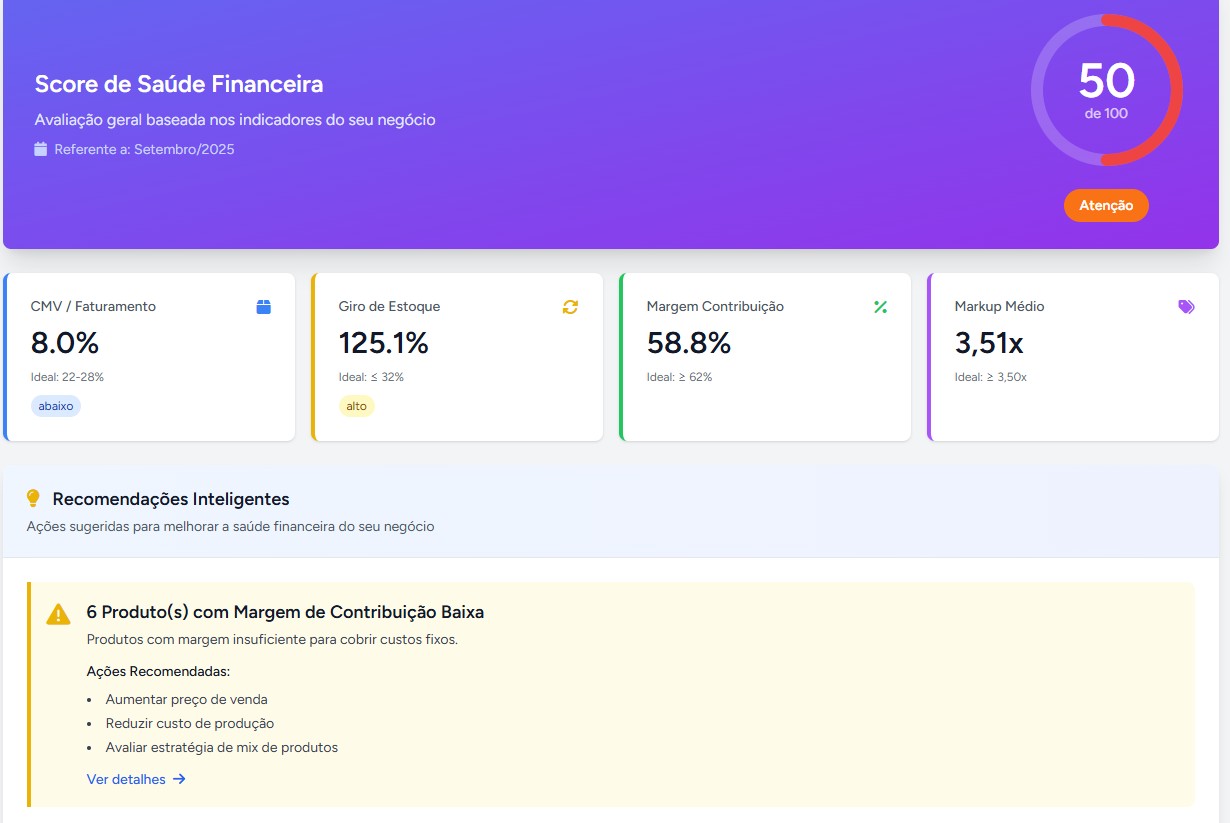The height and width of the screenshot is (823, 1230).
Task: Click the abaixo badge on CMV card
Action: click(56, 406)
